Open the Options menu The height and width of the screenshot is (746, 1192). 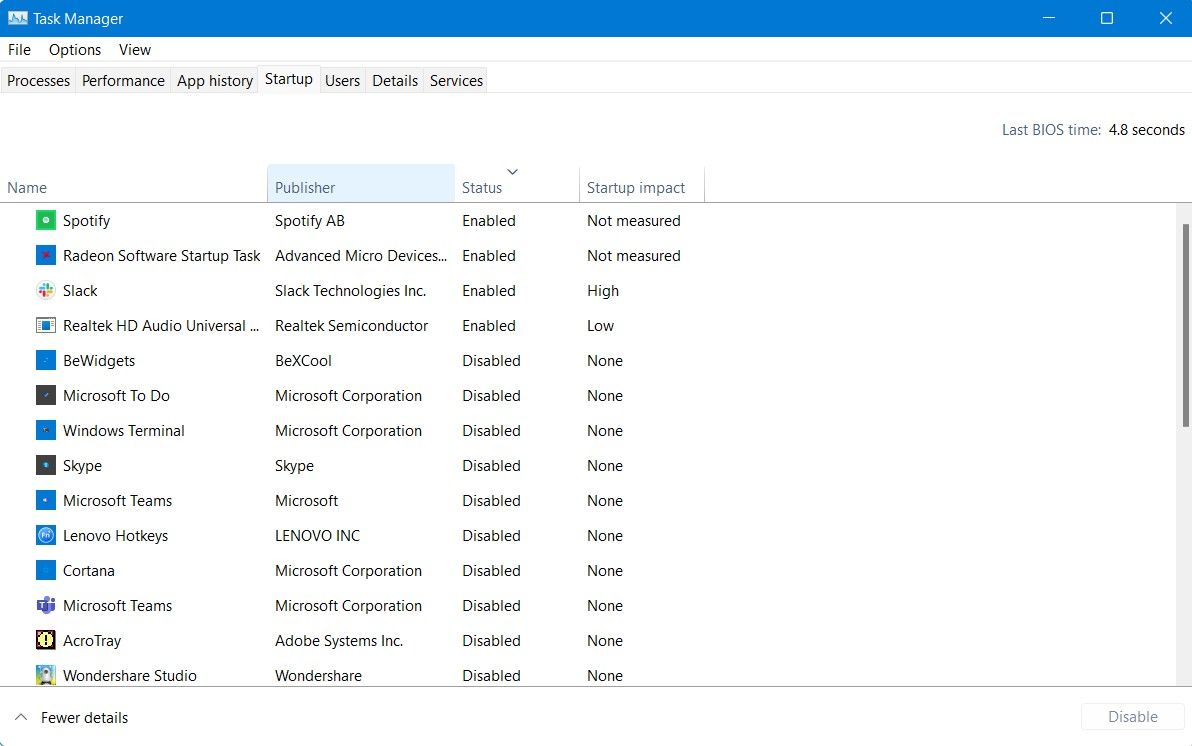pyautogui.click(x=74, y=49)
